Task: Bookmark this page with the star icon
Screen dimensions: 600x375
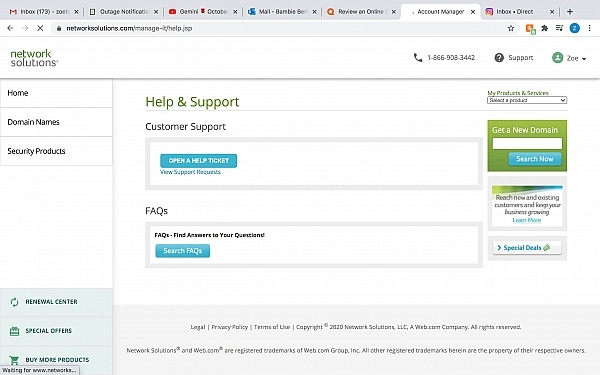Action: pos(510,28)
